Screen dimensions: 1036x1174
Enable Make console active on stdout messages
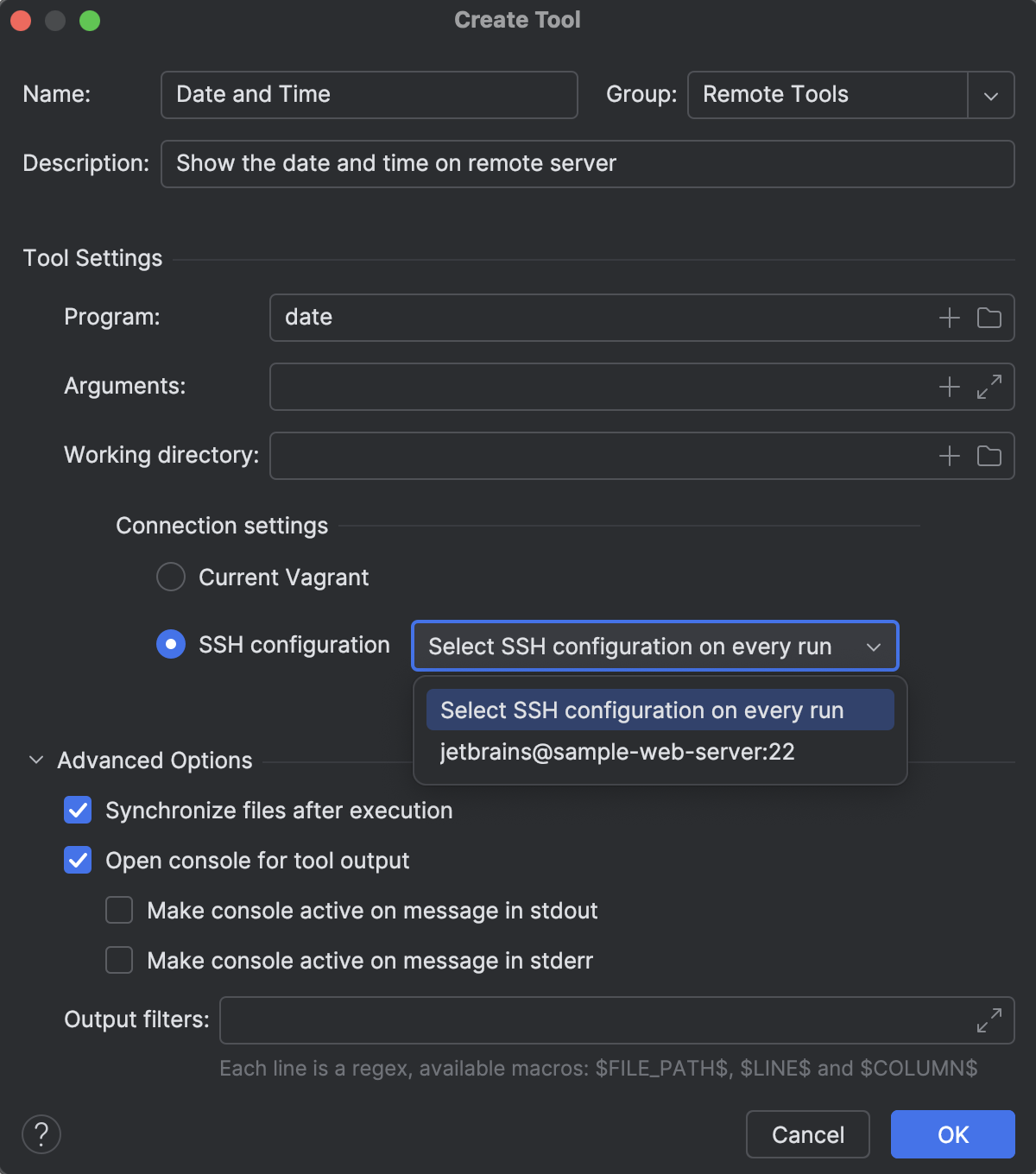coord(118,910)
